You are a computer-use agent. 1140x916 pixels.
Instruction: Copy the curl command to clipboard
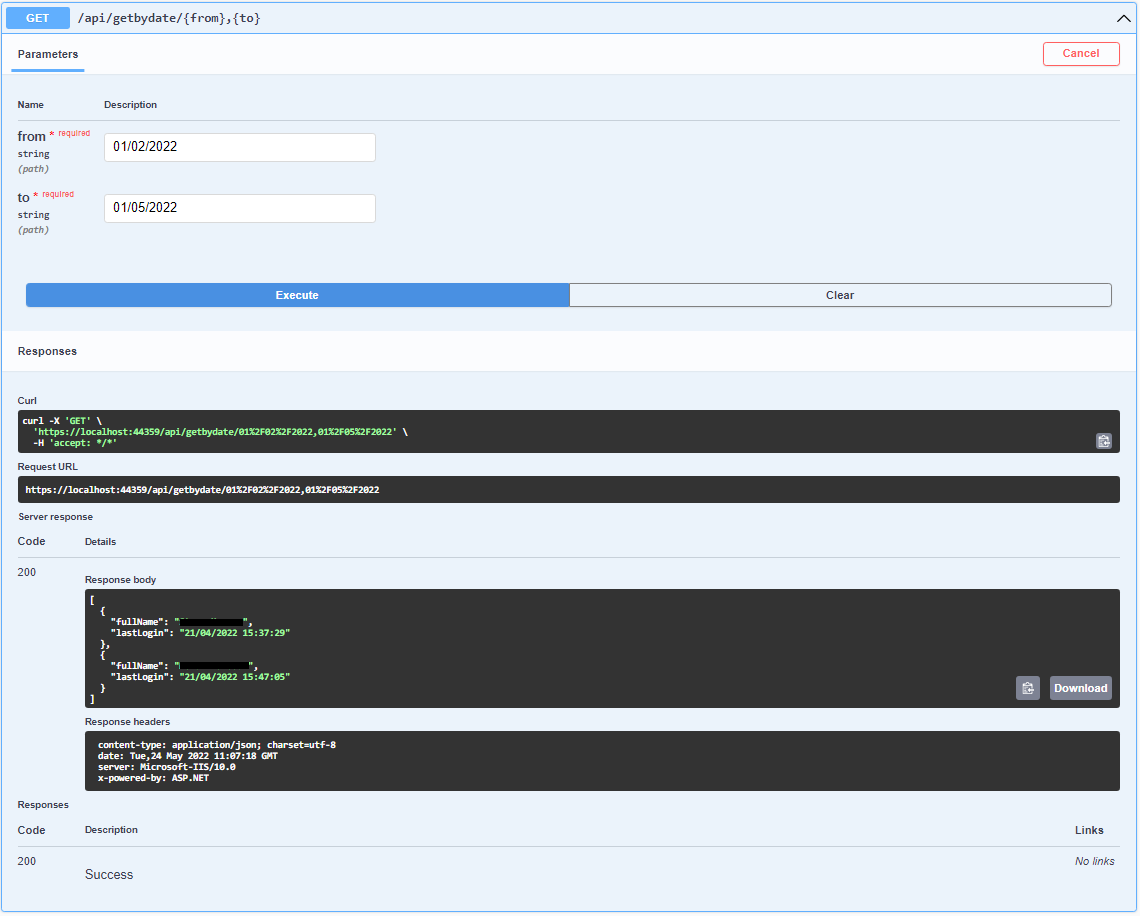(x=1103, y=441)
